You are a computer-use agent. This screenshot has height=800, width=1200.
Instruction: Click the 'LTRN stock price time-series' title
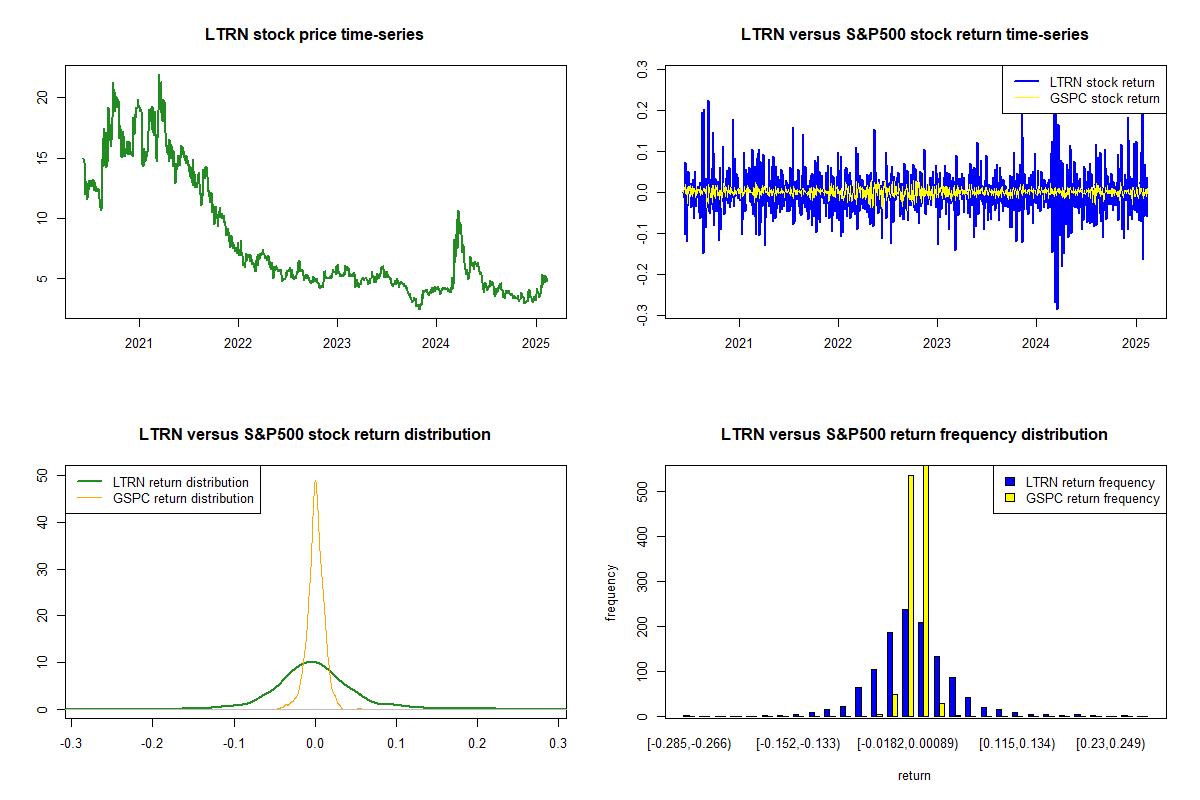314,35
